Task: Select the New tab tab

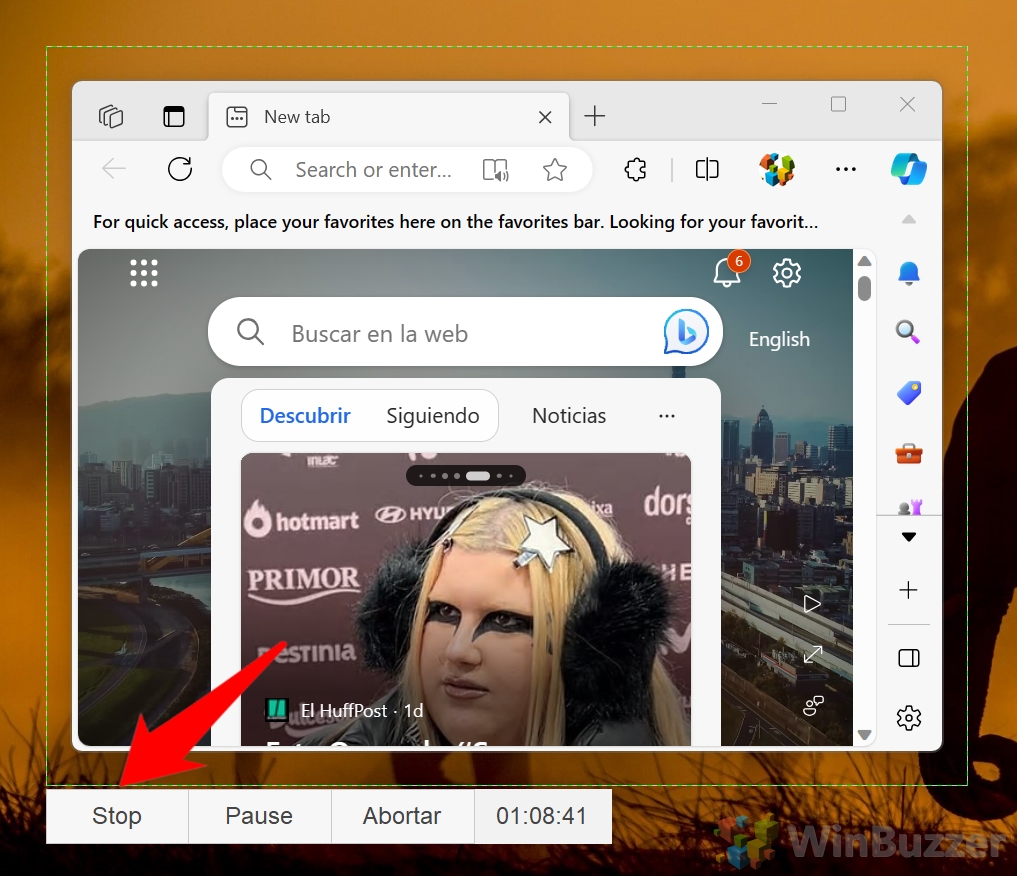Action: pyautogui.click(x=389, y=117)
